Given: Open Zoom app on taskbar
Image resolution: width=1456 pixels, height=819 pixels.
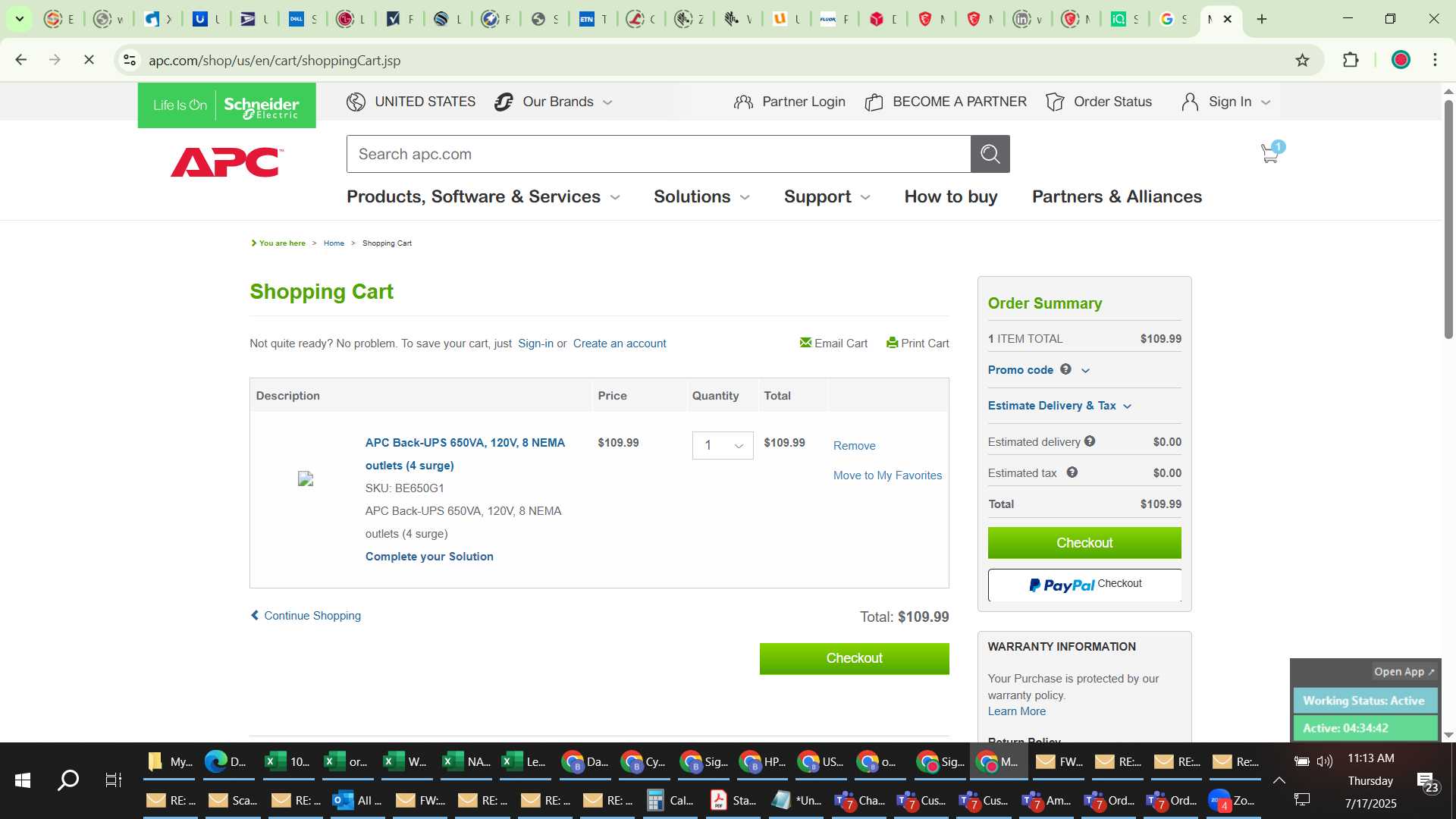Looking at the screenshot, I should click(x=1232, y=801).
